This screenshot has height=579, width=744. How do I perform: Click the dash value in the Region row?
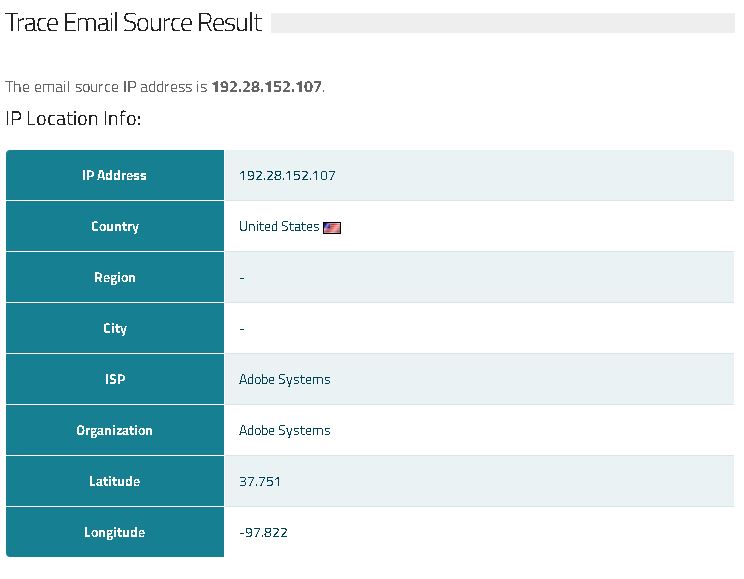click(x=242, y=278)
